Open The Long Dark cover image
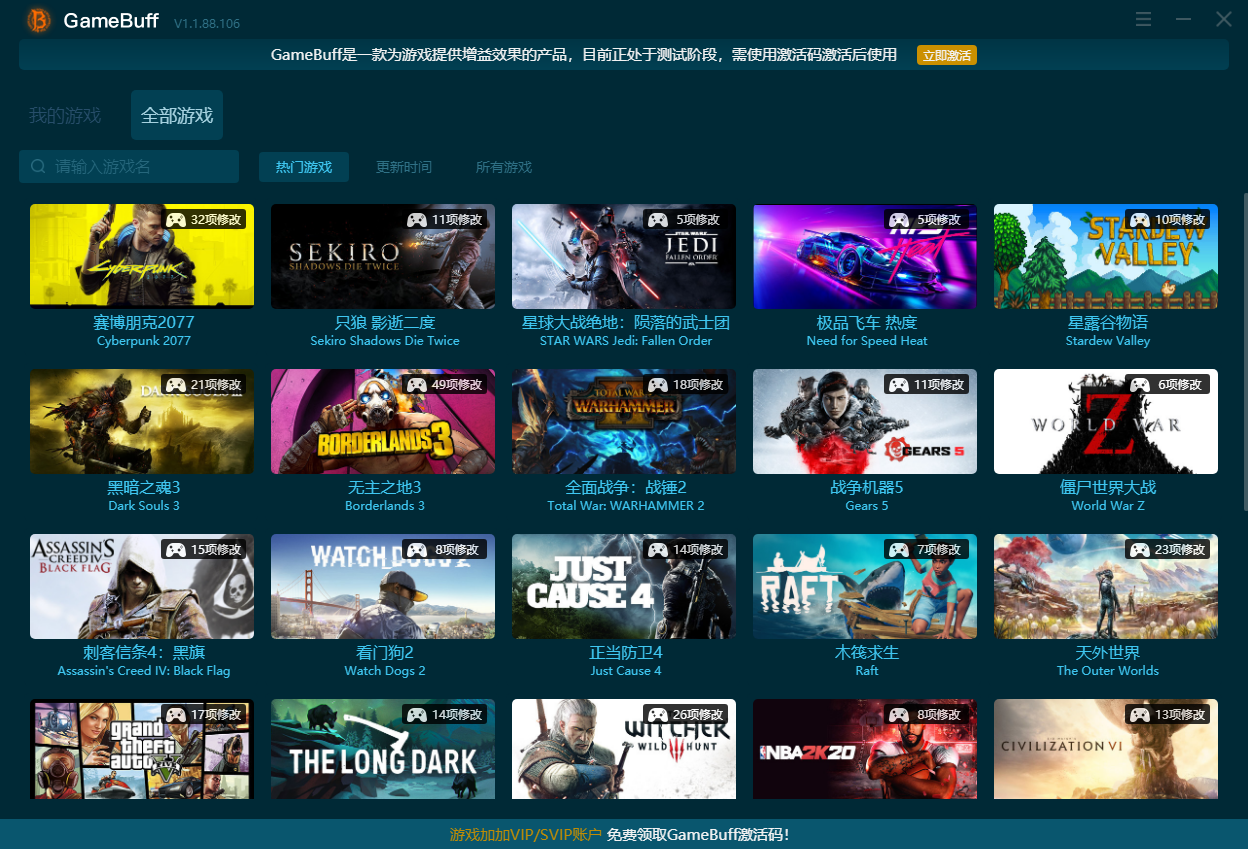The width and height of the screenshot is (1248, 849). pos(383,750)
